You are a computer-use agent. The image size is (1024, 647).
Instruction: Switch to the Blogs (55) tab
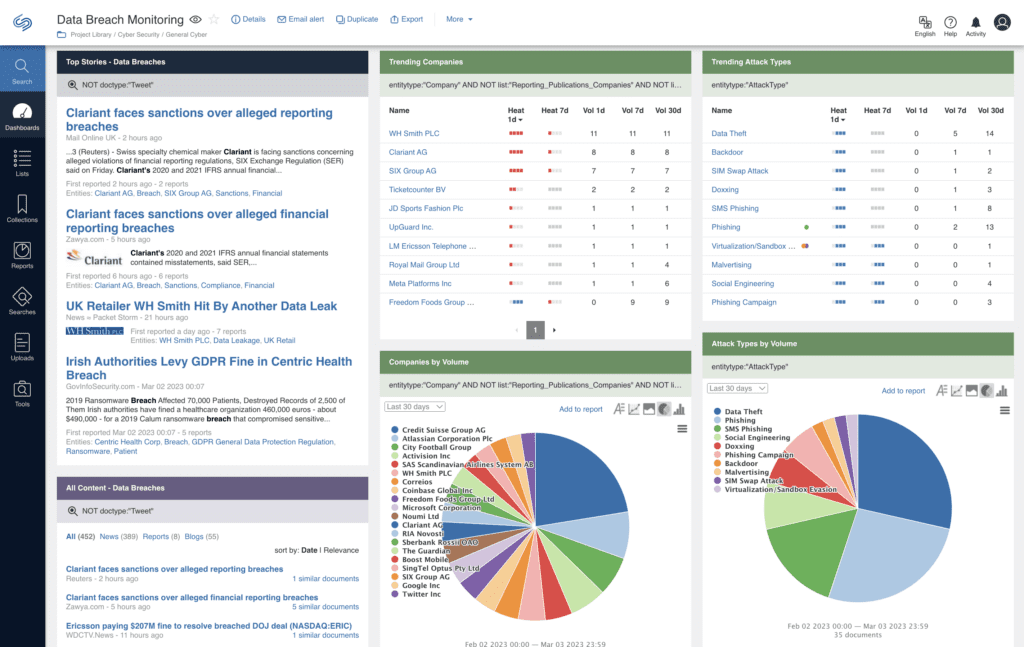[202, 537]
